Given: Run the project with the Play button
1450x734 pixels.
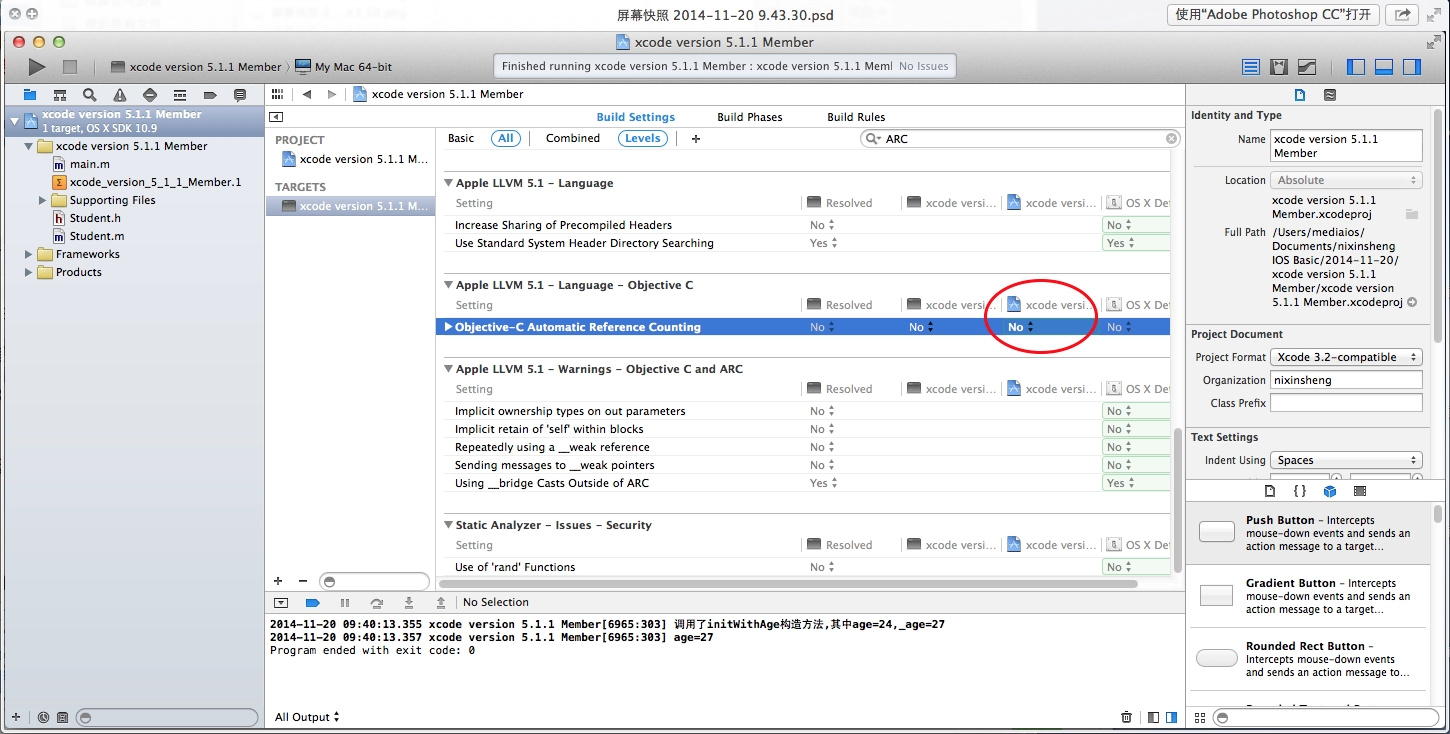Looking at the screenshot, I should point(36,67).
